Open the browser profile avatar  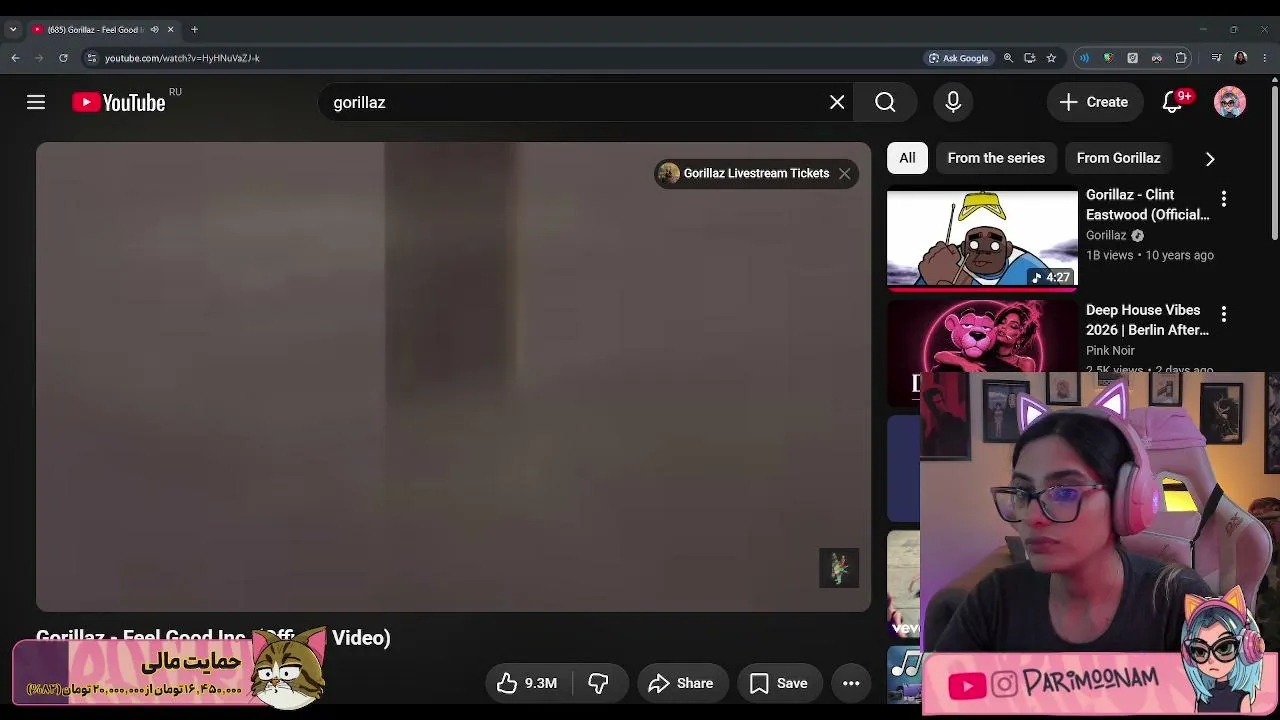[1241, 58]
